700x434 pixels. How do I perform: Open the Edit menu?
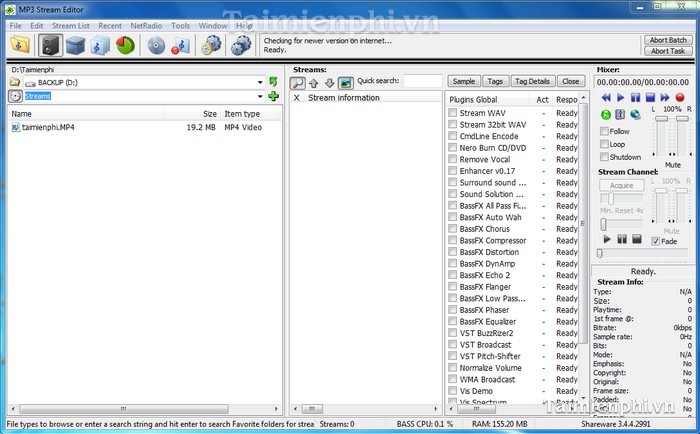pos(37,26)
